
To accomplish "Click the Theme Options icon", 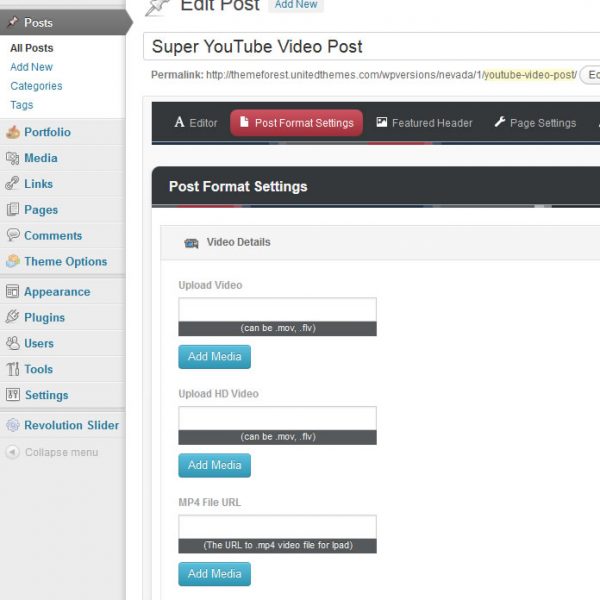I will click(13, 262).
